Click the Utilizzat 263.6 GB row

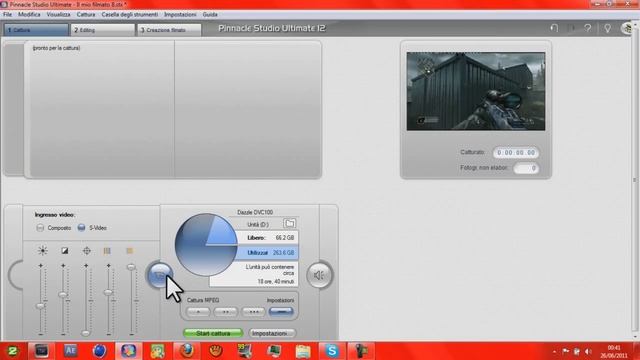(267, 253)
